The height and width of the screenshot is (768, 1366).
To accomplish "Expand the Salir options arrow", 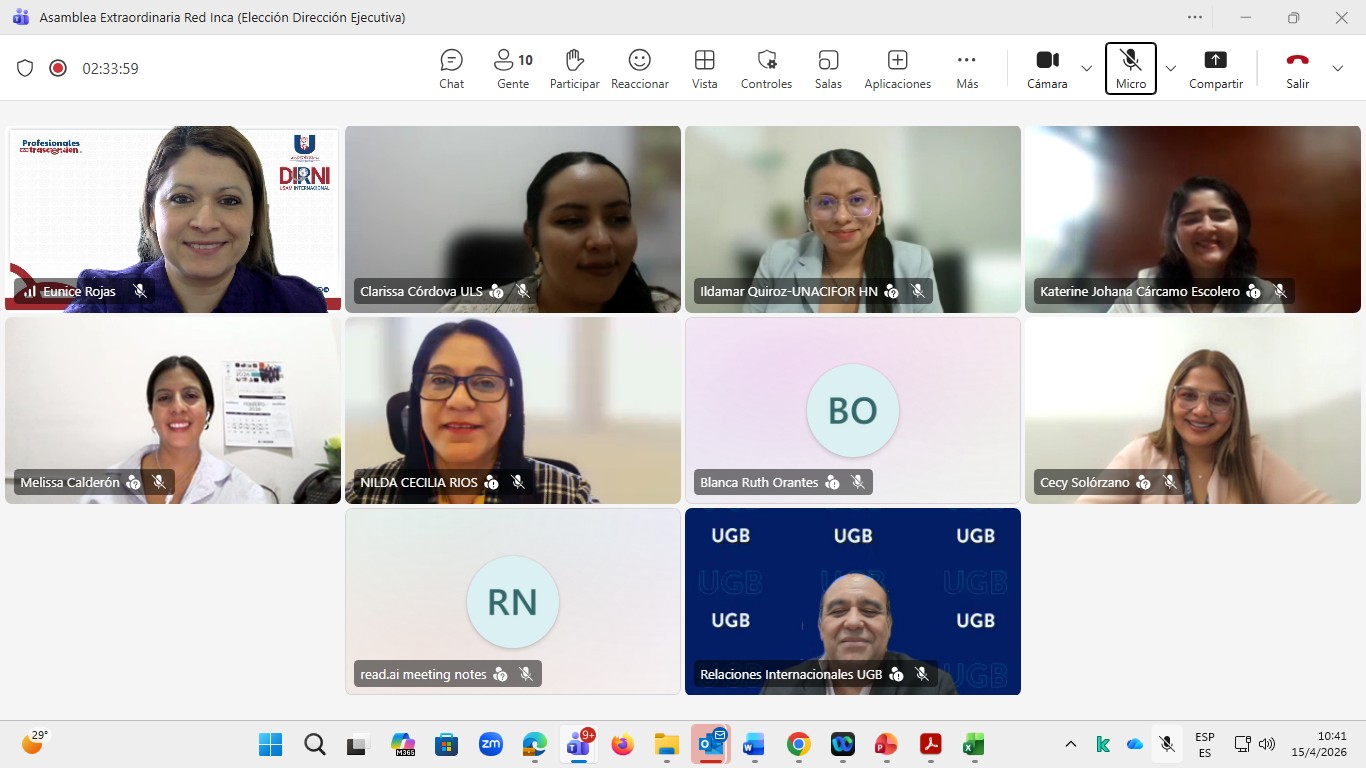I will (1337, 68).
